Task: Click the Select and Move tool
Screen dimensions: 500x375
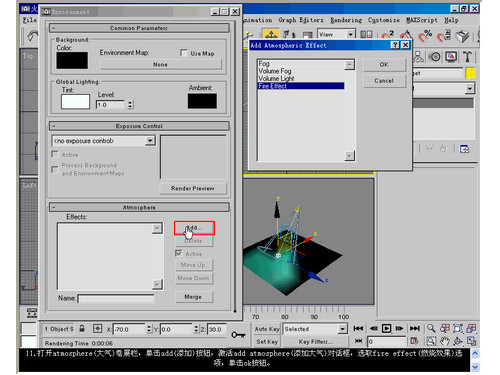Action: [x=271, y=34]
